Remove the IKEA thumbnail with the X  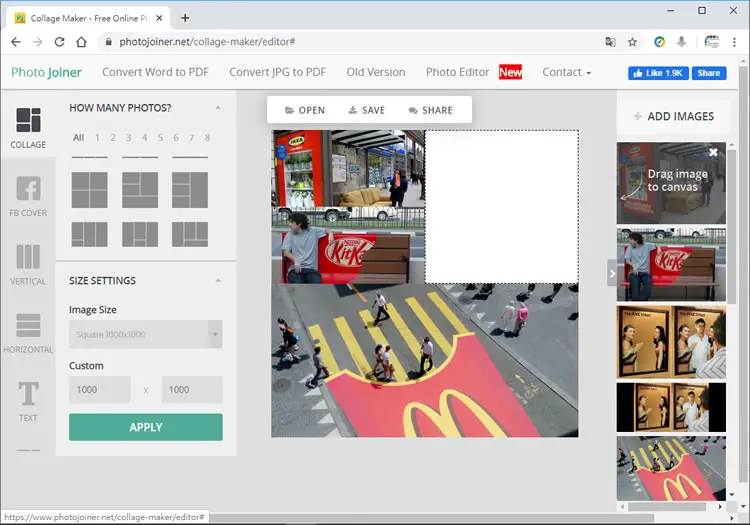click(713, 152)
